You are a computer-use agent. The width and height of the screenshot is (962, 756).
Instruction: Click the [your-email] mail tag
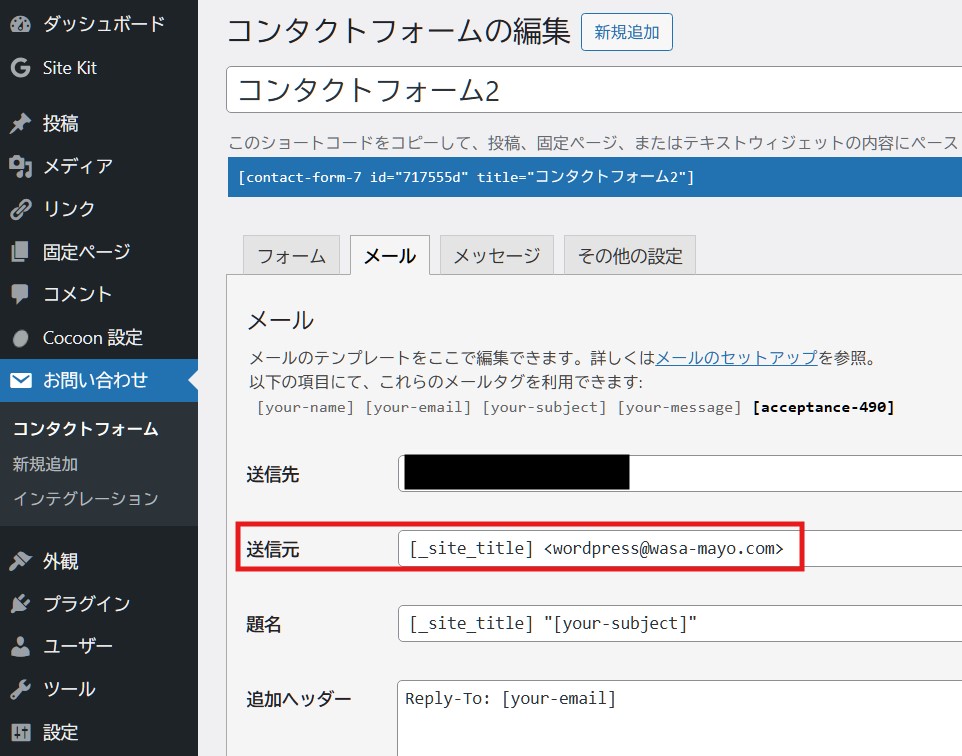click(x=418, y=407)
